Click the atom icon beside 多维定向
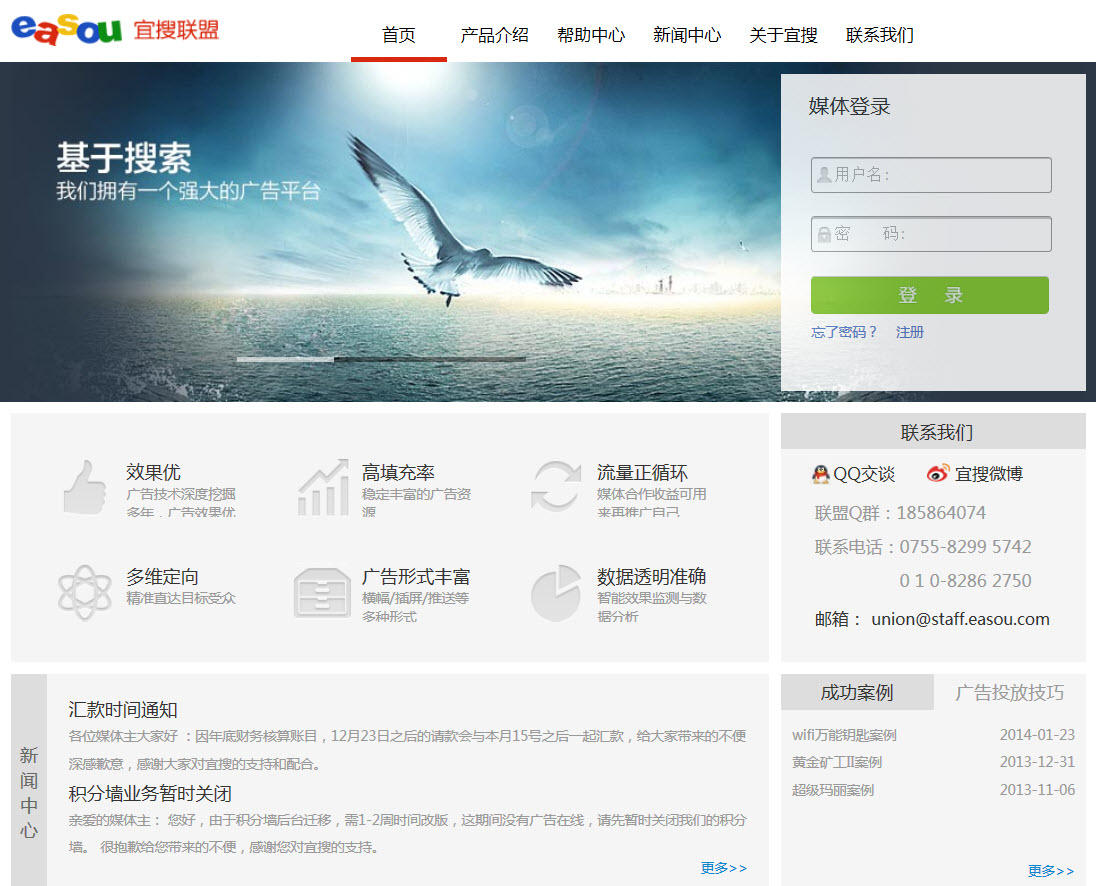Image resolution: width=1096 pixels, height=886 pixels. tap(84, 593)
